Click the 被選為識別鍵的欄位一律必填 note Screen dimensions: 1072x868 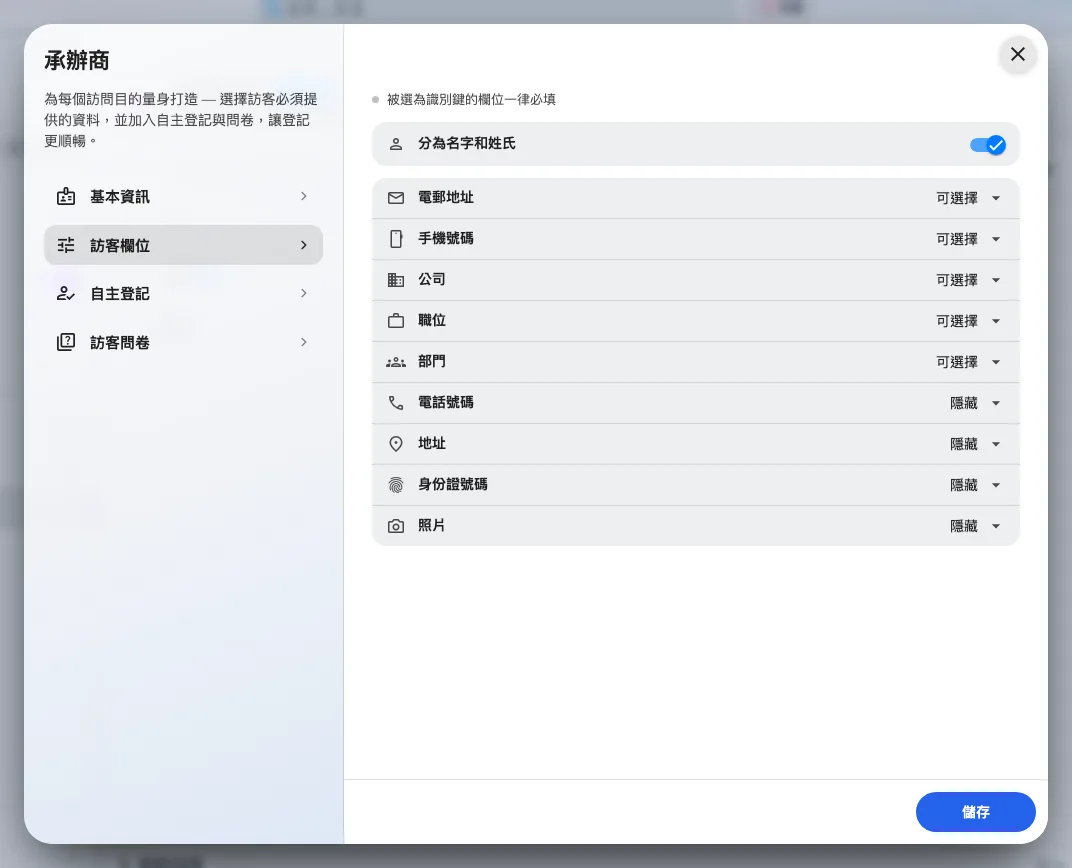tap(471, 100)
